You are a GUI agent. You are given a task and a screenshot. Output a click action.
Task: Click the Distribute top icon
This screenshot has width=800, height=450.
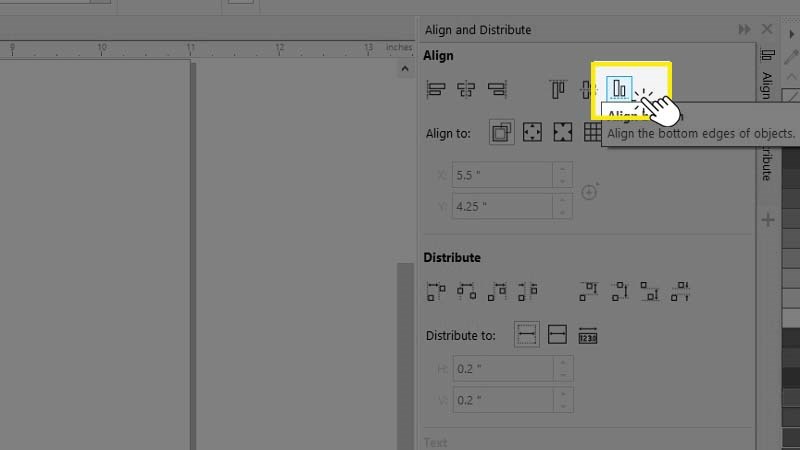click(x=589, y=291)
